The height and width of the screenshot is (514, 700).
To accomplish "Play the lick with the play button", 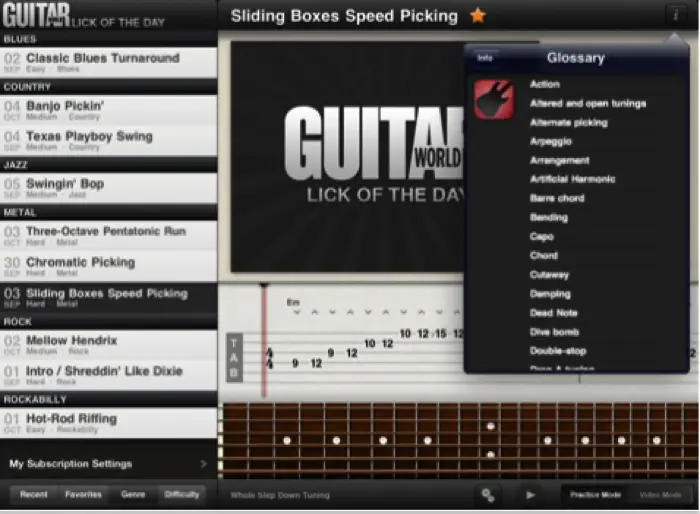I will click(530, 495).
